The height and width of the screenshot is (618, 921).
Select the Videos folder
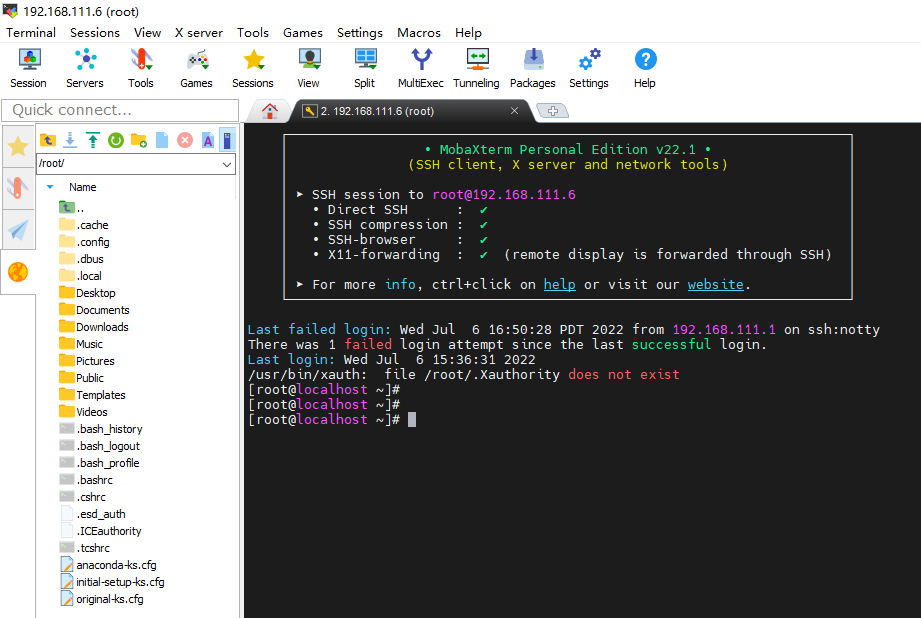point(83,412)
